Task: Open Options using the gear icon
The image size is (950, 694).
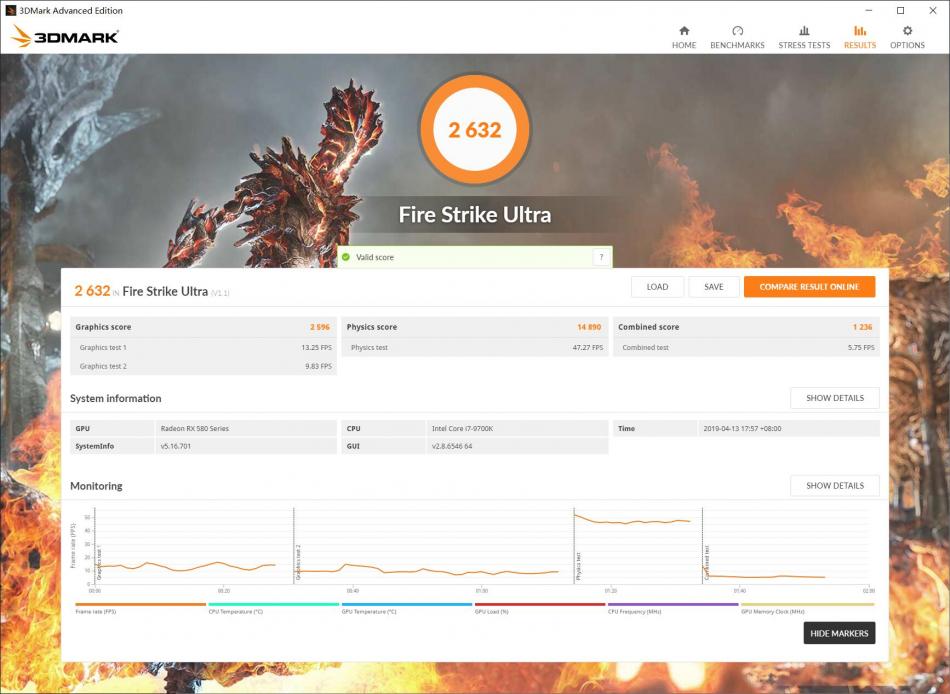Action: coord(907,35)
